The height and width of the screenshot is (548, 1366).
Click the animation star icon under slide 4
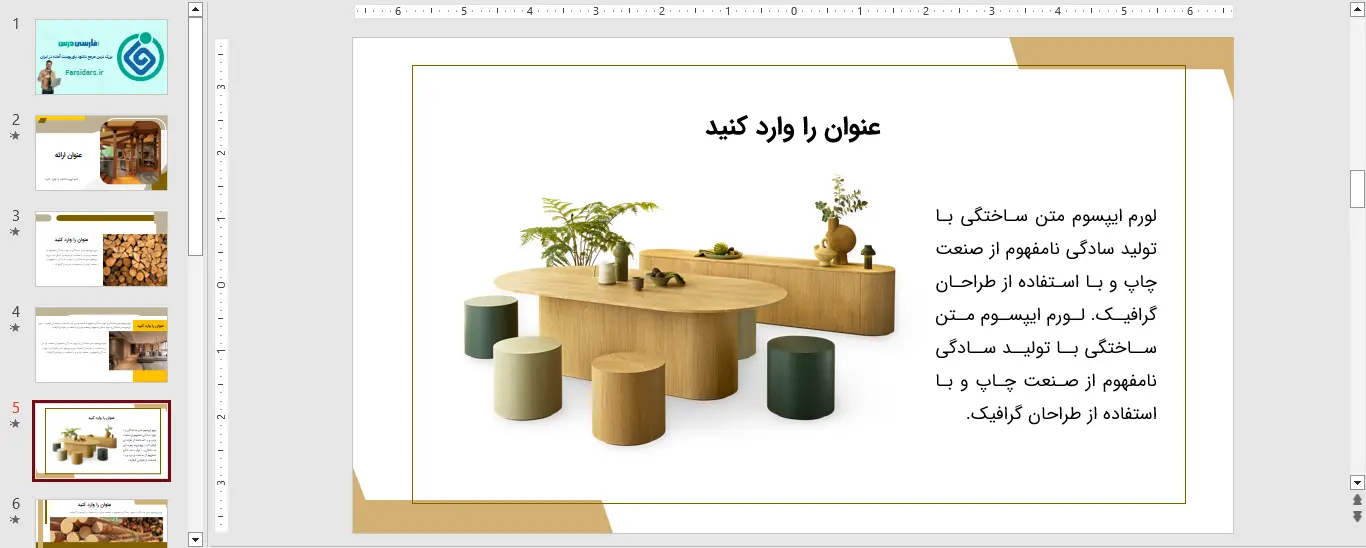pos(15,327)
